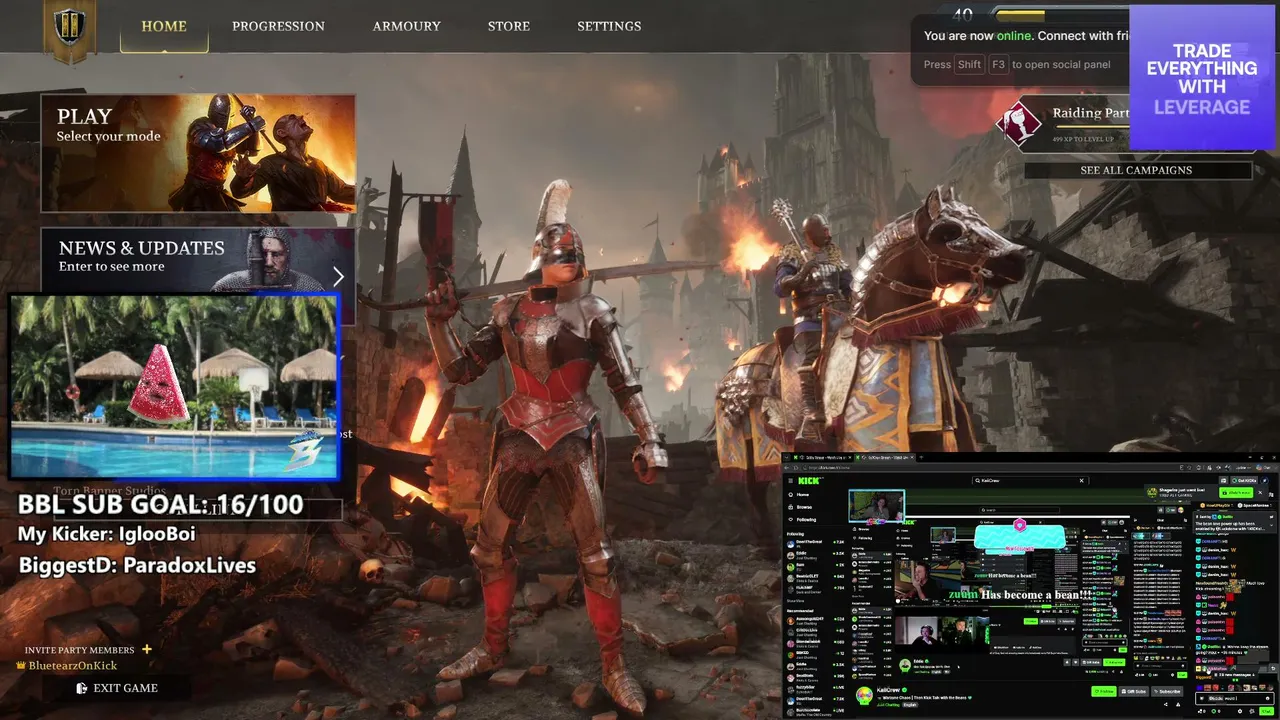Click the exit door icon
The image size is (1280, 720).
click(x=82, y=688)
